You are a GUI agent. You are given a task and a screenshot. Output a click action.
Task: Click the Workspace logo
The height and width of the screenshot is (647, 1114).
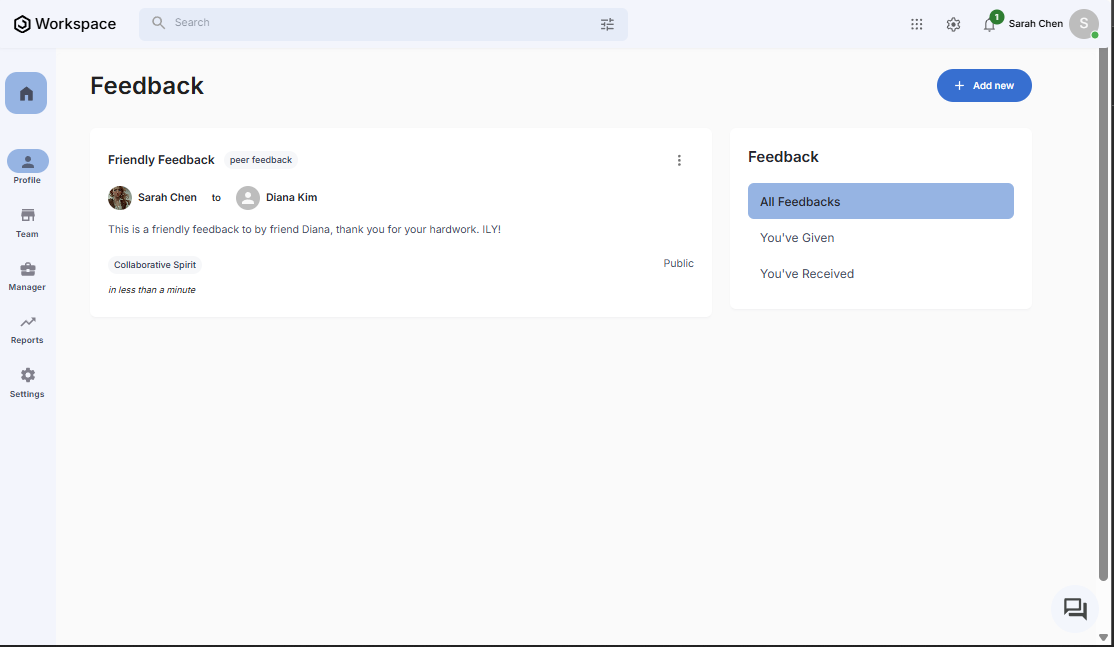coord(65,24)
